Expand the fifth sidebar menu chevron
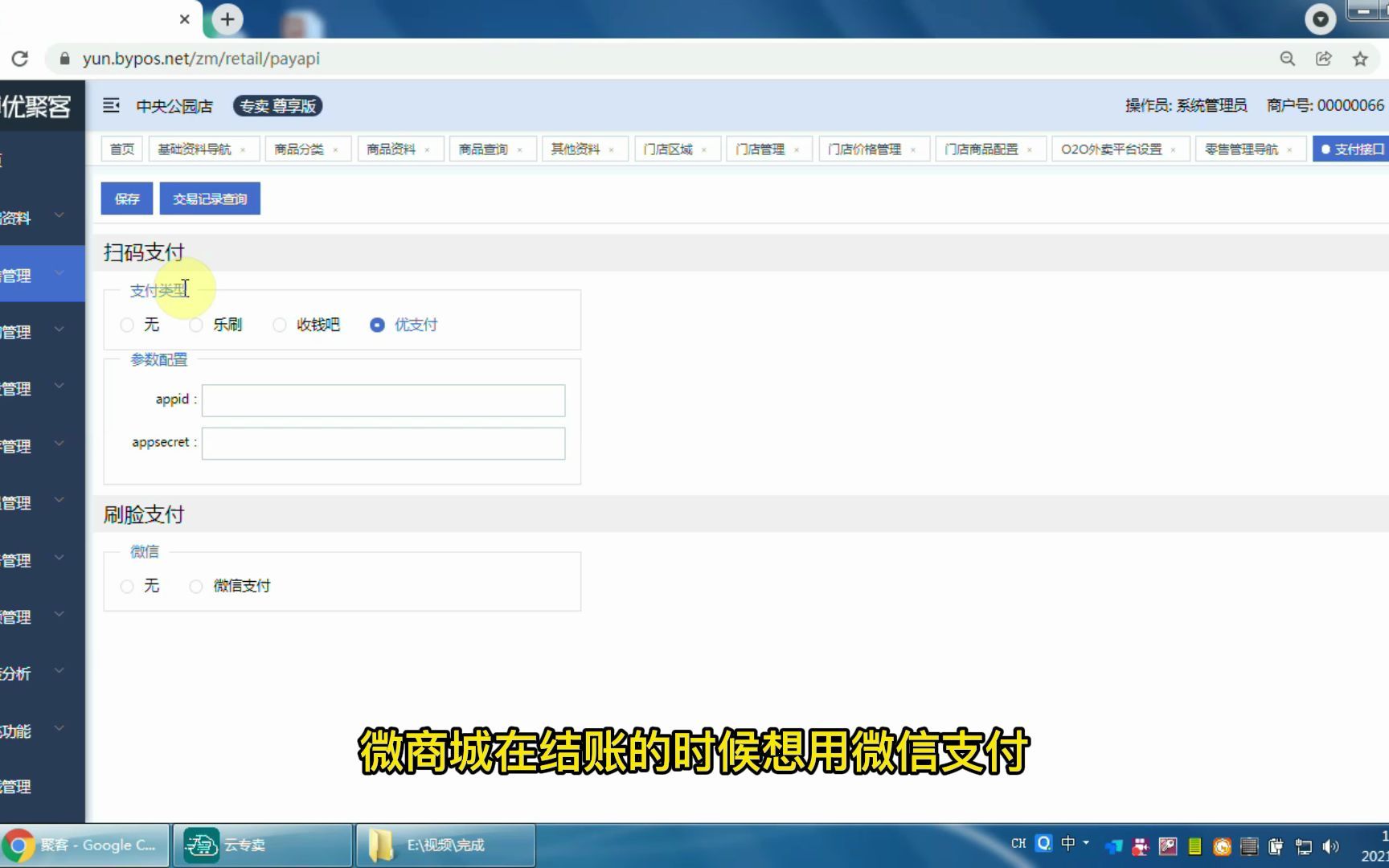Screen dimensions: 1389x868 point(59,444)
